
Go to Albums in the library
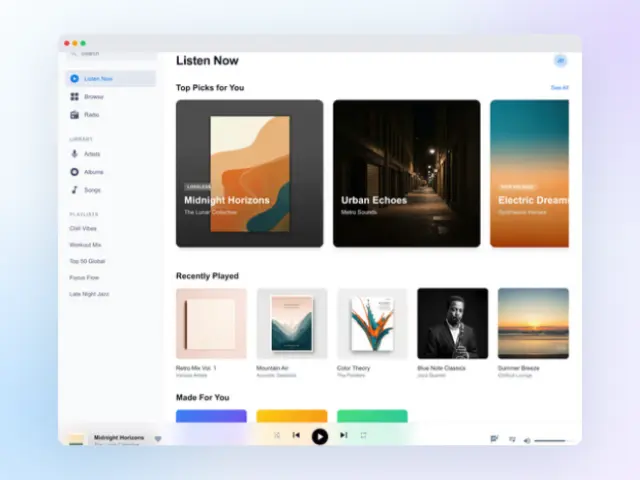click(111, 172)
